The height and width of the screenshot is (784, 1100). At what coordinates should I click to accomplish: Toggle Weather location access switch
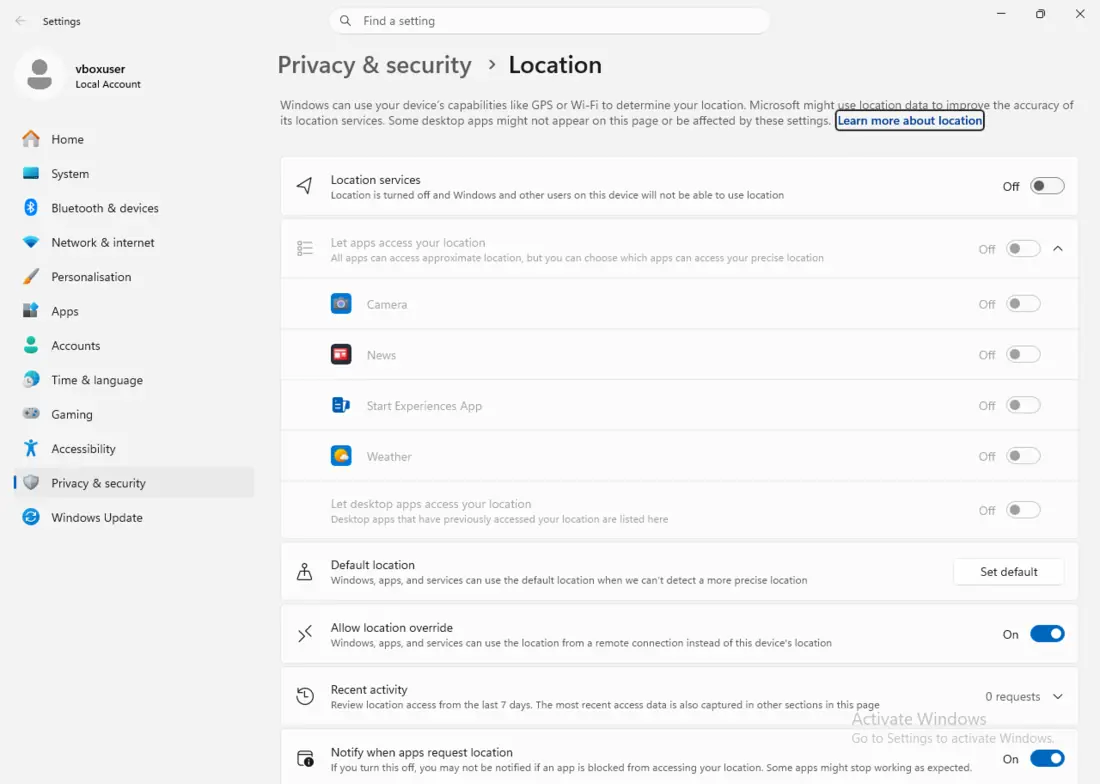pos(1023,456)
